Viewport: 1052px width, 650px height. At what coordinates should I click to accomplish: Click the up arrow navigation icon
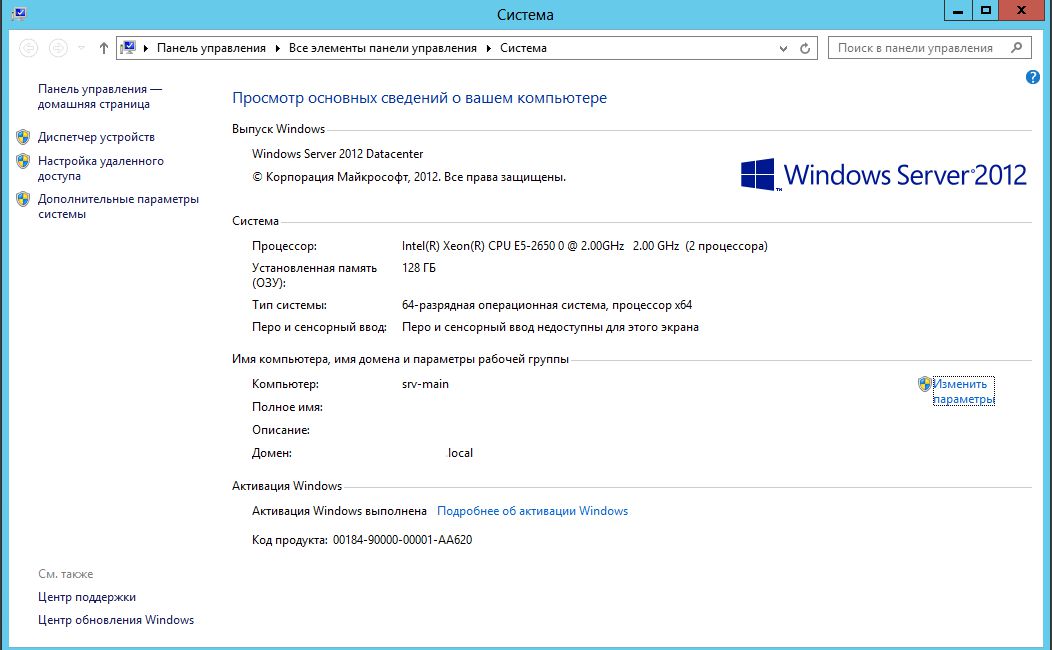pyautogui.click(x=103, y=48)
